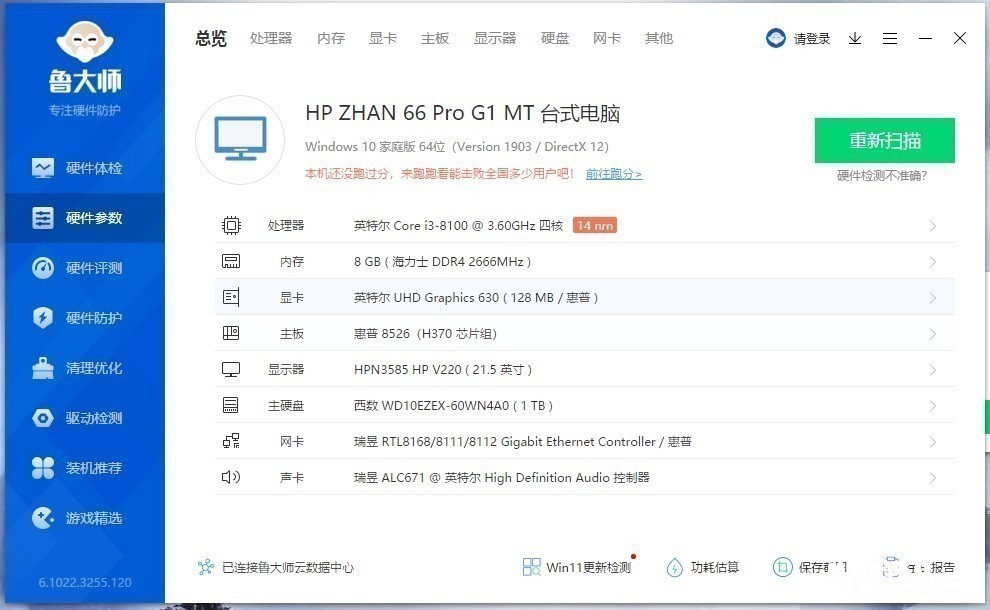Switch to the 内存 tab
This screenshot has height=610, width=990.
point(331,38)
